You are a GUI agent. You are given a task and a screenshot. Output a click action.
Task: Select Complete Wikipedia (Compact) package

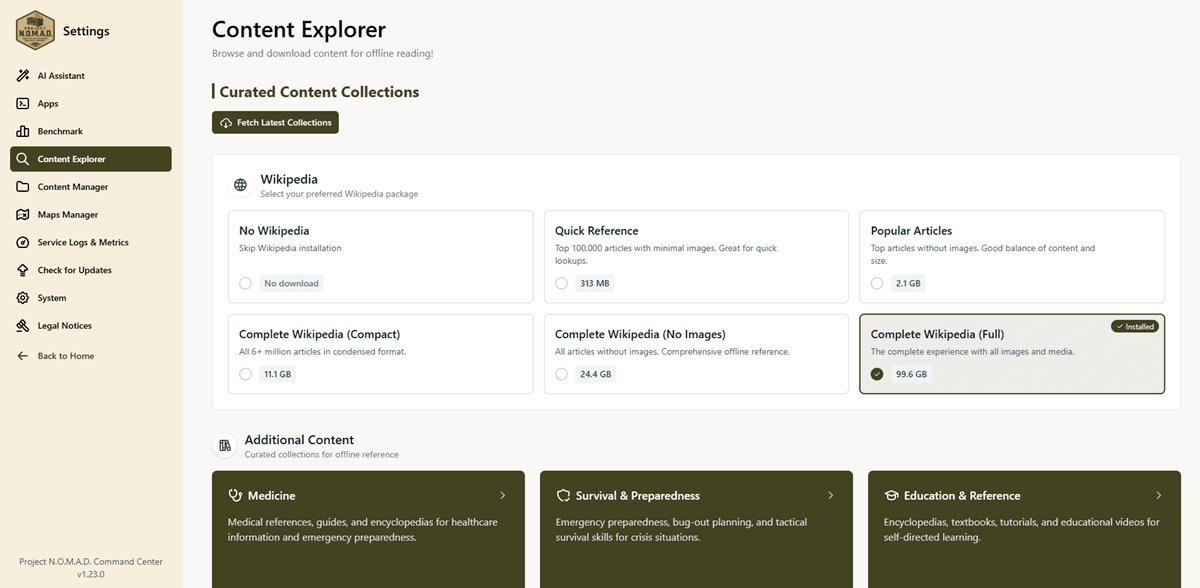[x=245, y=373]
